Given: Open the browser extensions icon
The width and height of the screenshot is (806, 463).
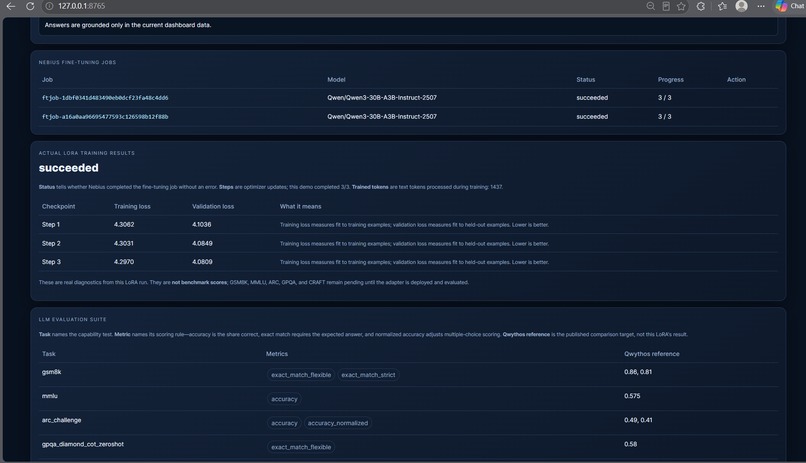Looking at the screenshot, I should pos(701,6).
